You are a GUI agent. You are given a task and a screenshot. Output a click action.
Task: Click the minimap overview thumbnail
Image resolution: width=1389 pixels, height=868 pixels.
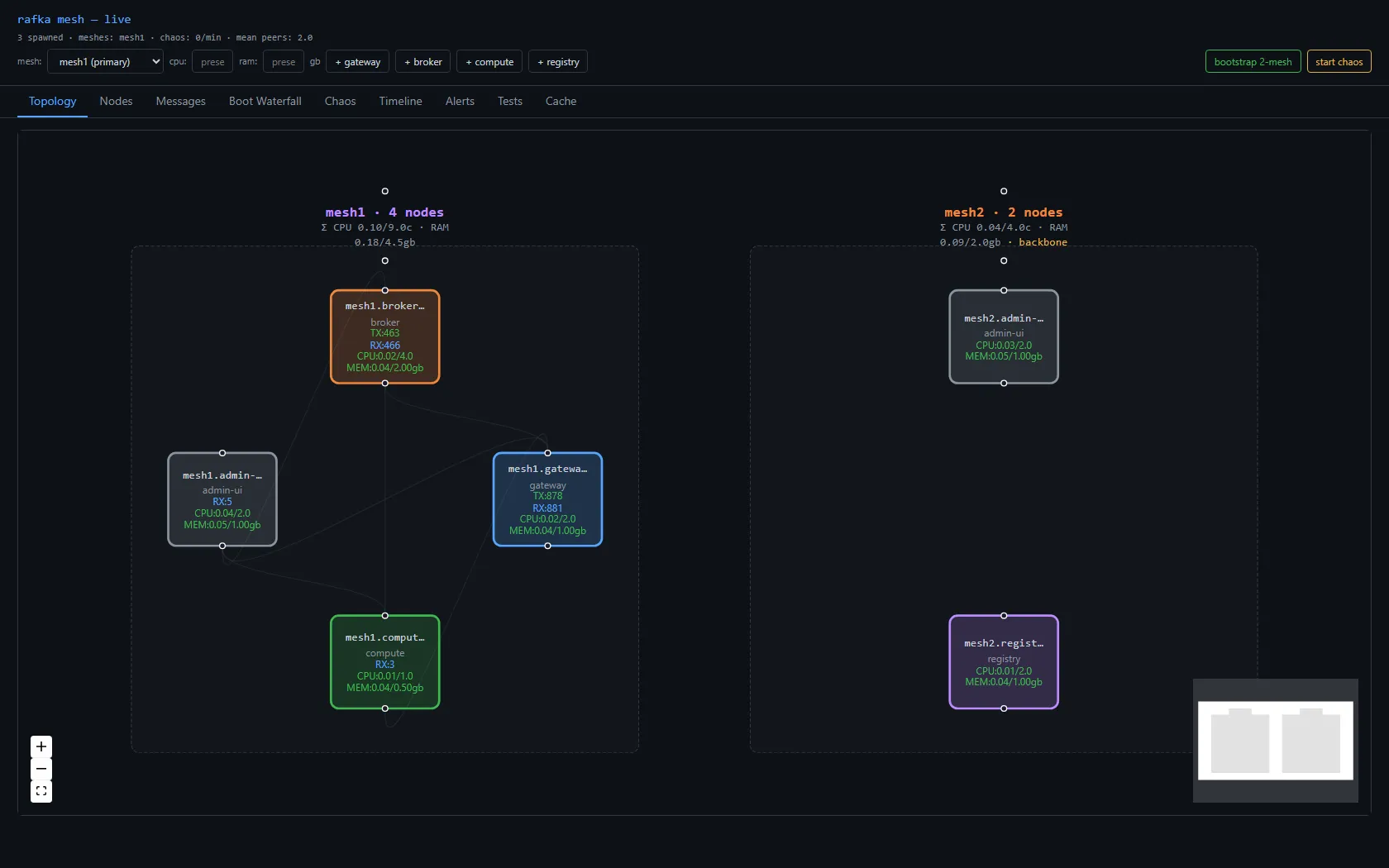click(x=1275, y=740)
